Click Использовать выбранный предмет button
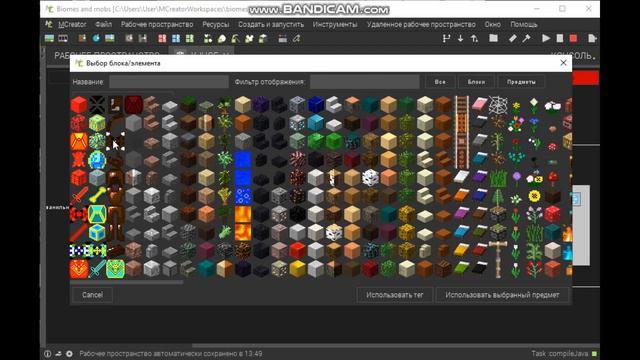 [502, 295]
